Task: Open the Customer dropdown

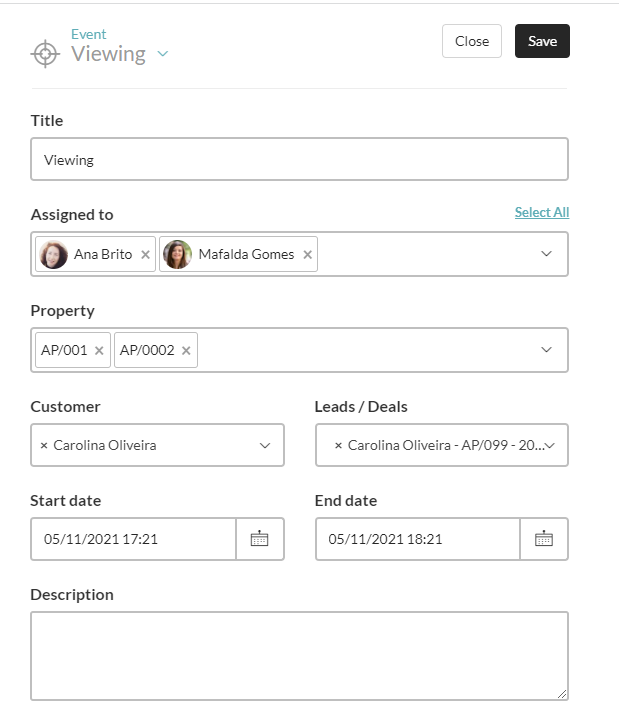Action: coord(265,445)
